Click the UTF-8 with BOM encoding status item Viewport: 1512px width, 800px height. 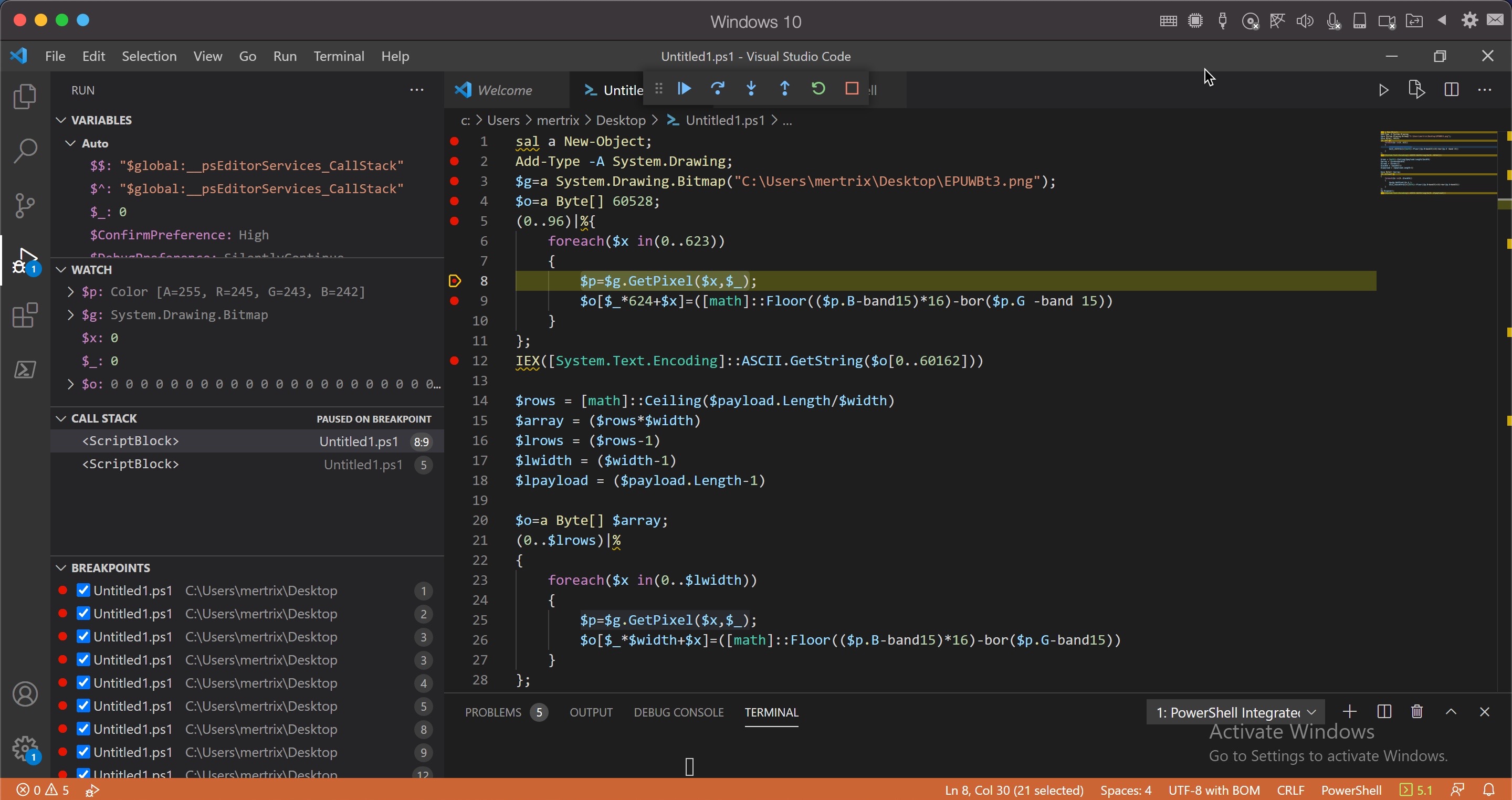[1214, 790]
